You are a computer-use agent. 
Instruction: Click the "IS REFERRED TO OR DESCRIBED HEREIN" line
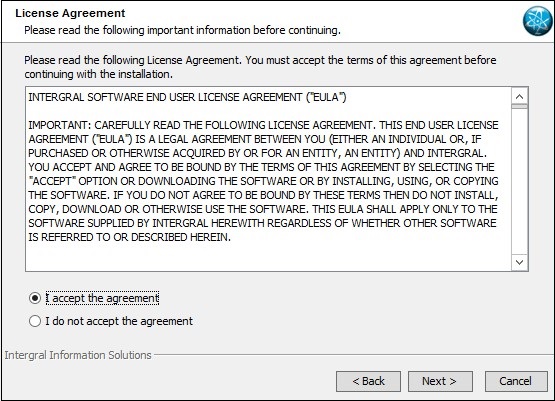pos(130,237)
